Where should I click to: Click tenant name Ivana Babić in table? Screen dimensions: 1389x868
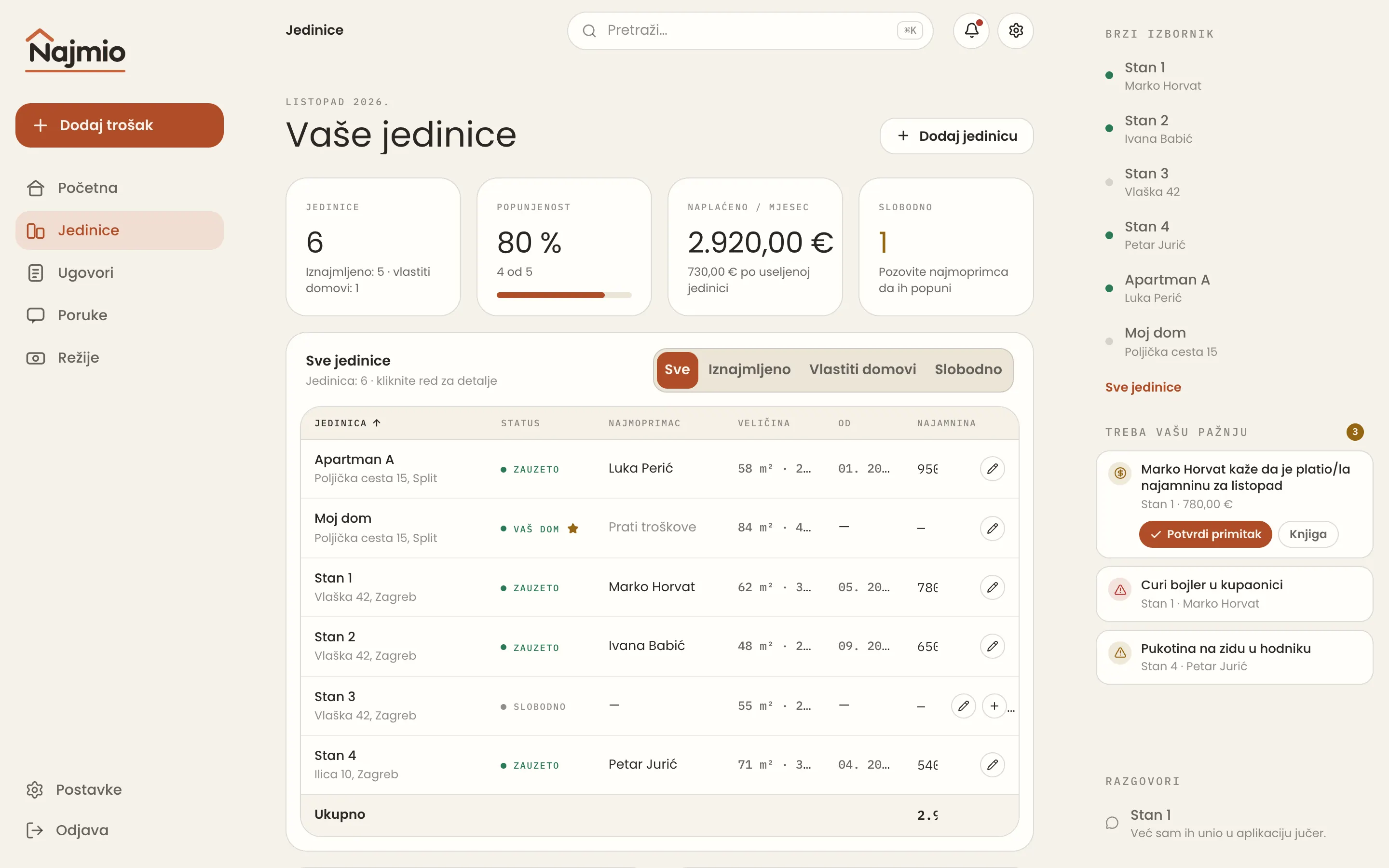646,646
